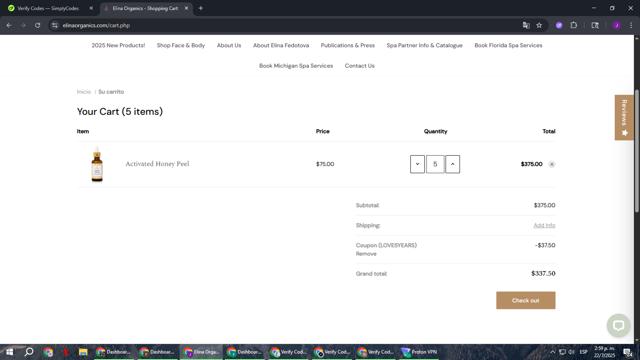The image size is (640, 360).
Task: Click the quantity field showing 5
Action: pyautogui.click(x=435, y=164)
